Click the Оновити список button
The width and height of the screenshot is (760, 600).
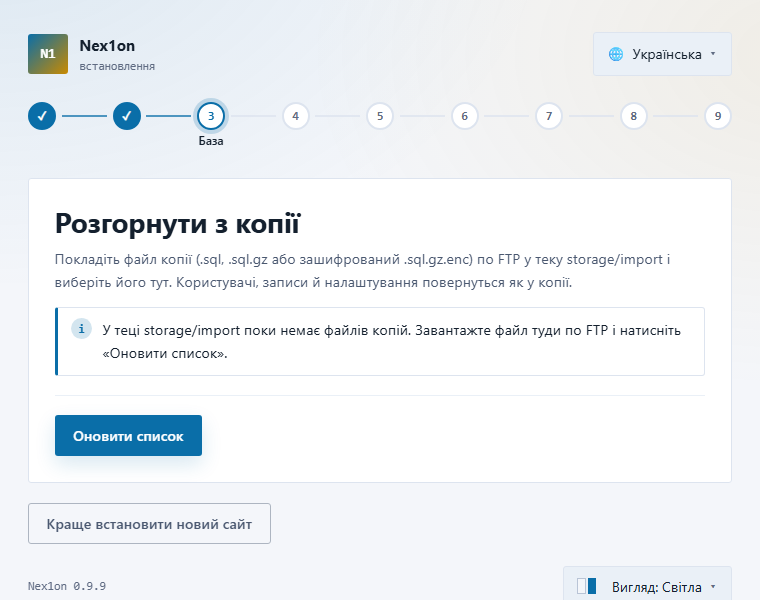tap(128, 435)
